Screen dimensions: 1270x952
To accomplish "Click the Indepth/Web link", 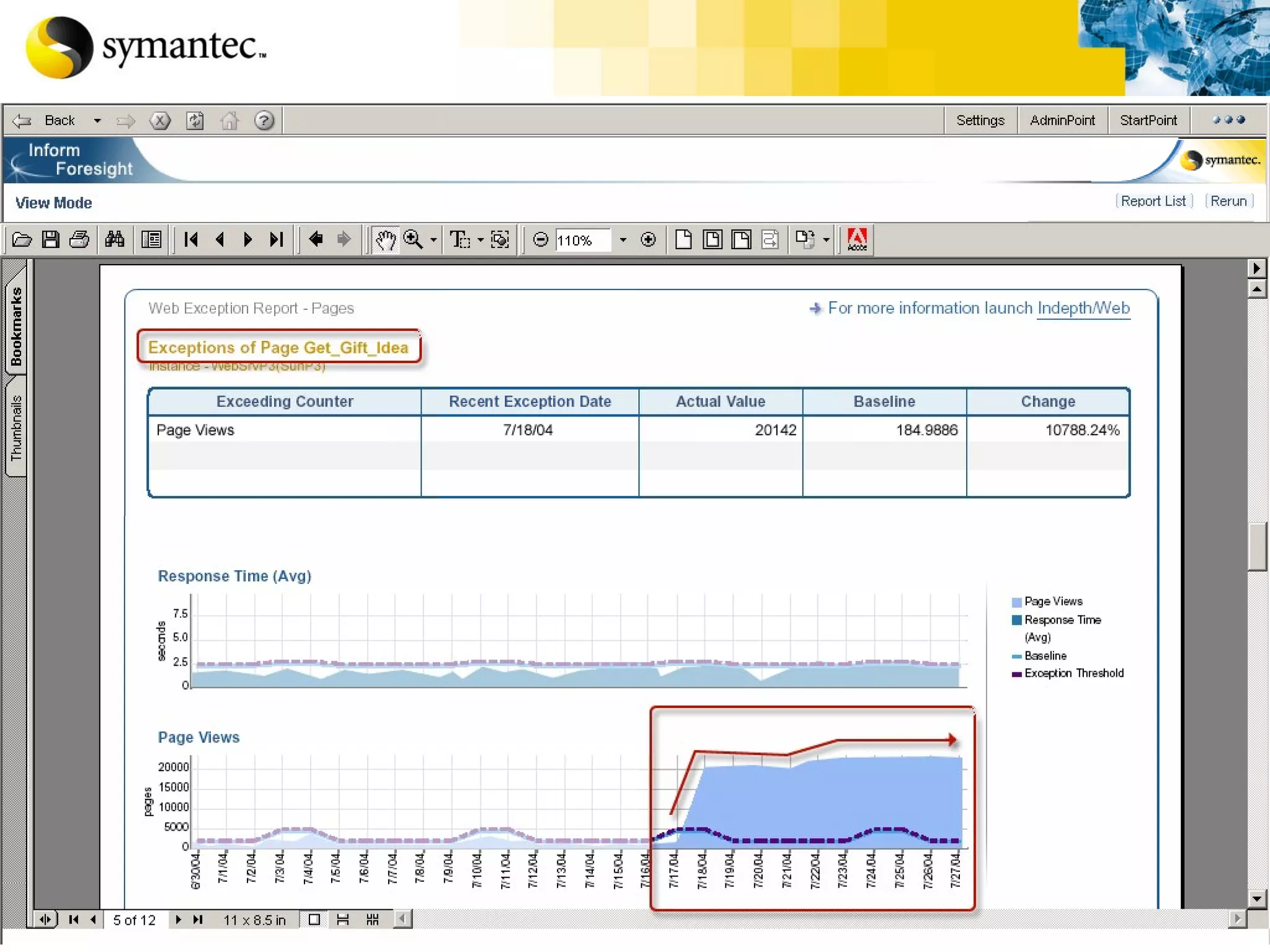I will coord(1083,308).
